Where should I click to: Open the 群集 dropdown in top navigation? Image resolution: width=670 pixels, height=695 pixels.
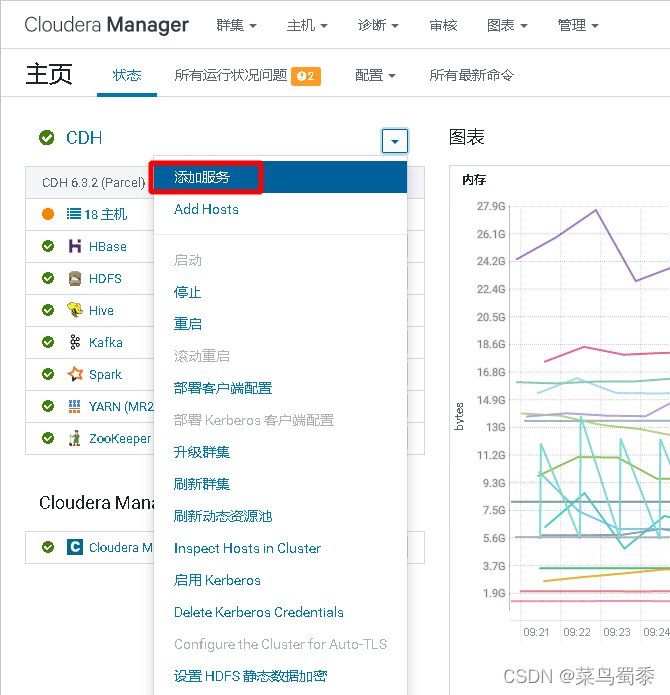(x=236, y=25)
